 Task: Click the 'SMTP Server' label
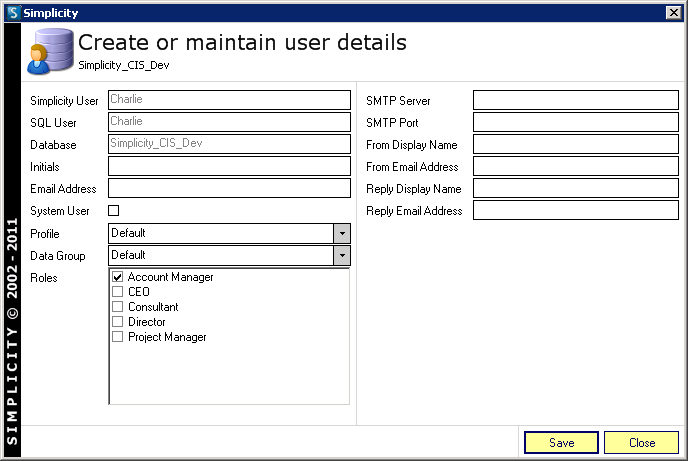point(398,101)
